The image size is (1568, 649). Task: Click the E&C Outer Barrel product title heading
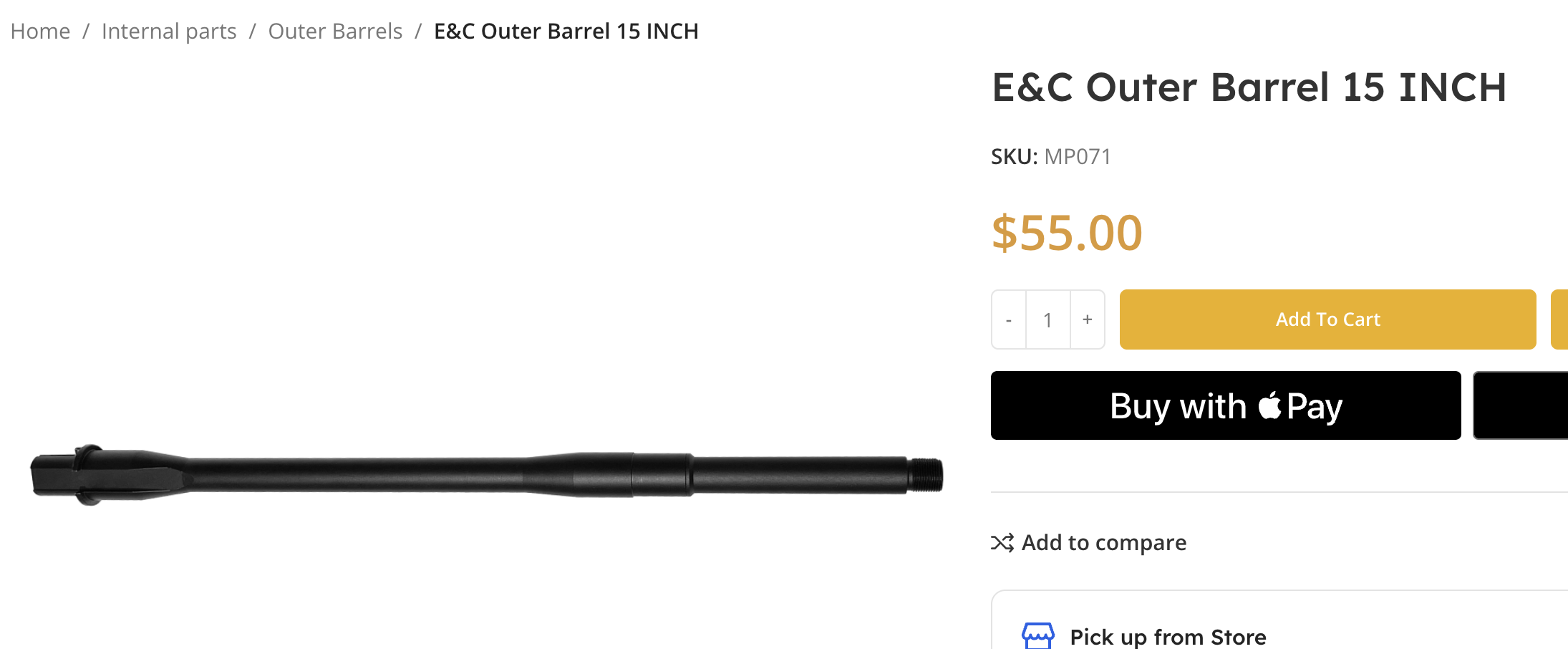point(1249,87)
